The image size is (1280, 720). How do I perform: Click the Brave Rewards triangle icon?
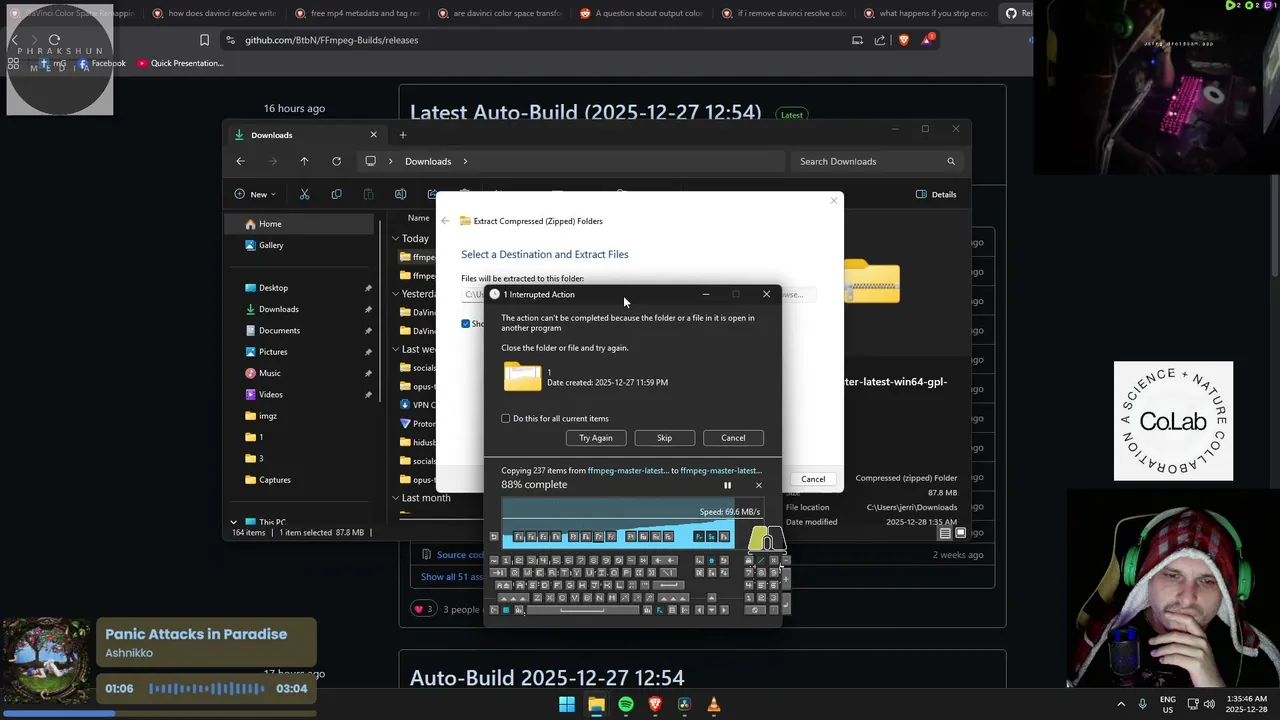coord(929,40)
